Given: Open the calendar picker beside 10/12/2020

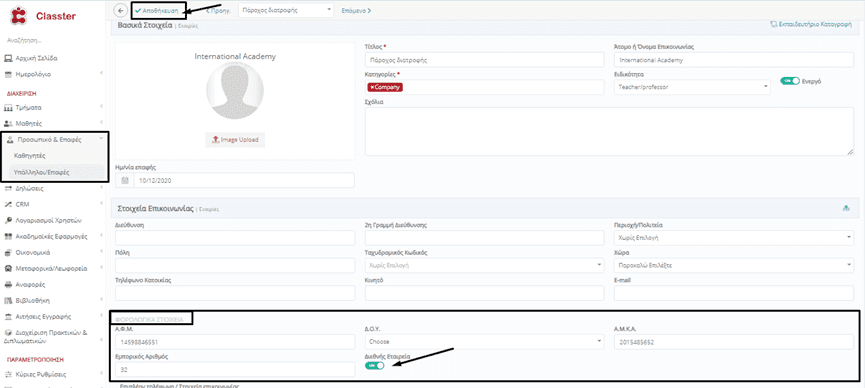Looking at the screenshot, I should (125, 180).
